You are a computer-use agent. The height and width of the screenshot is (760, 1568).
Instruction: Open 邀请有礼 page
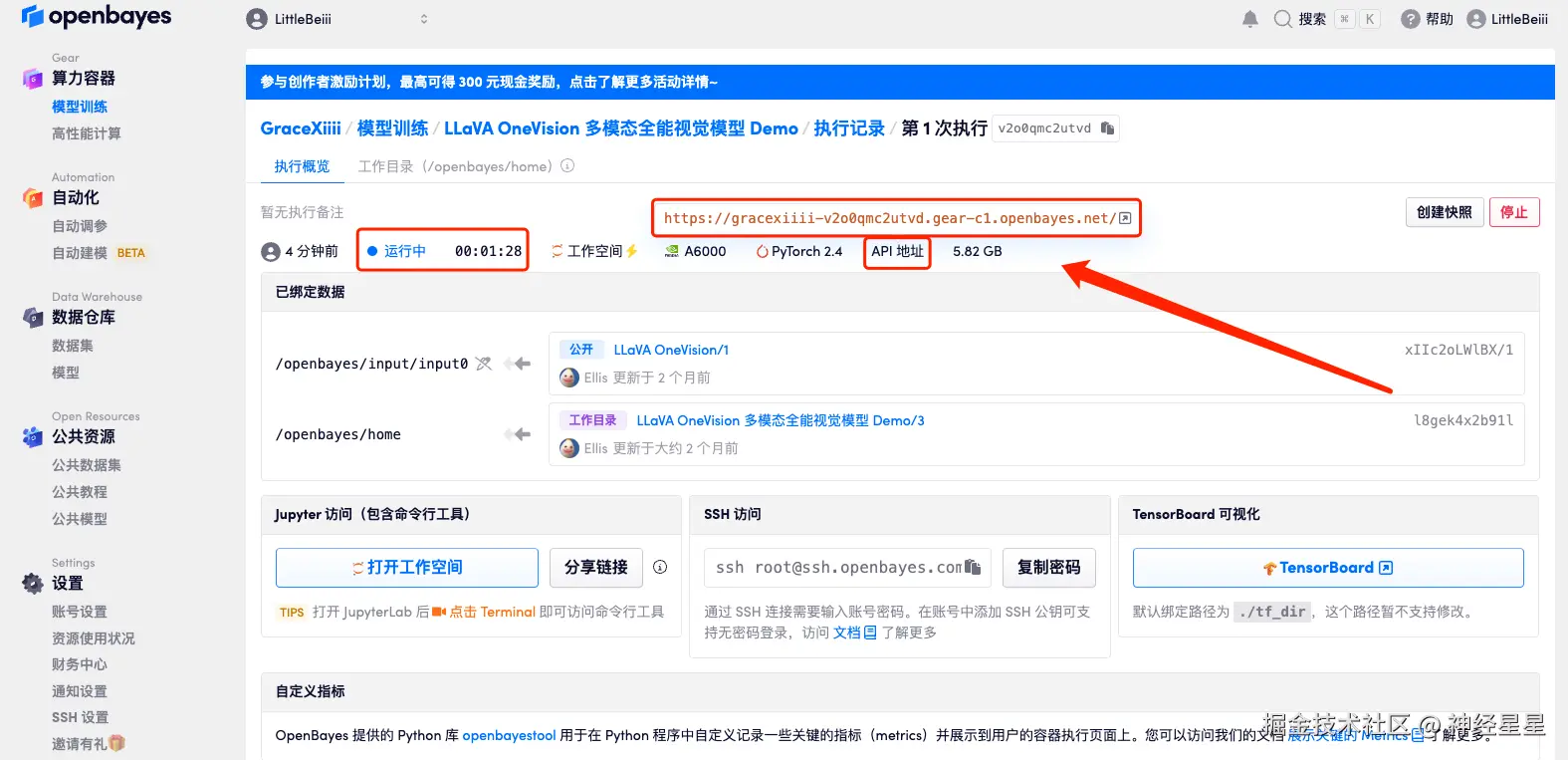coord(88,744)
